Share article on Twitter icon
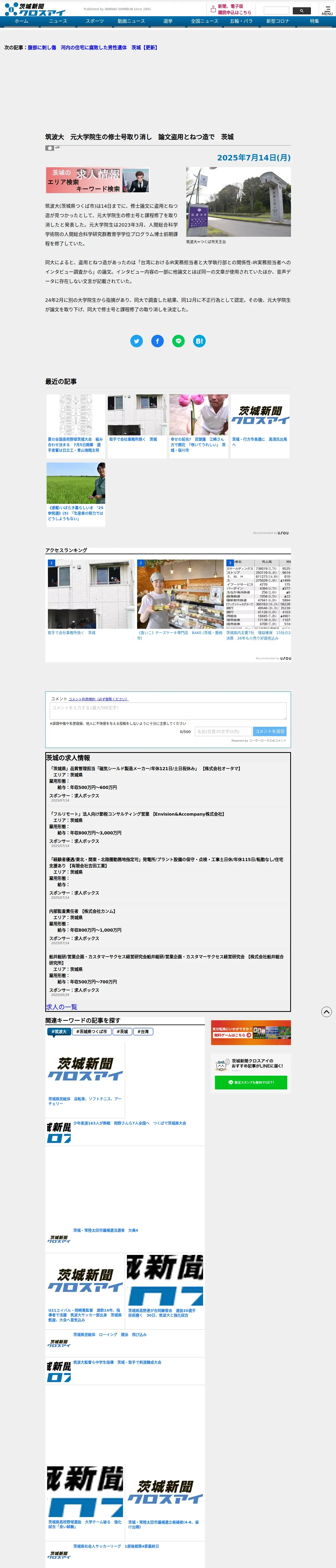The image size is (336, 1568). tap(137, 341)
